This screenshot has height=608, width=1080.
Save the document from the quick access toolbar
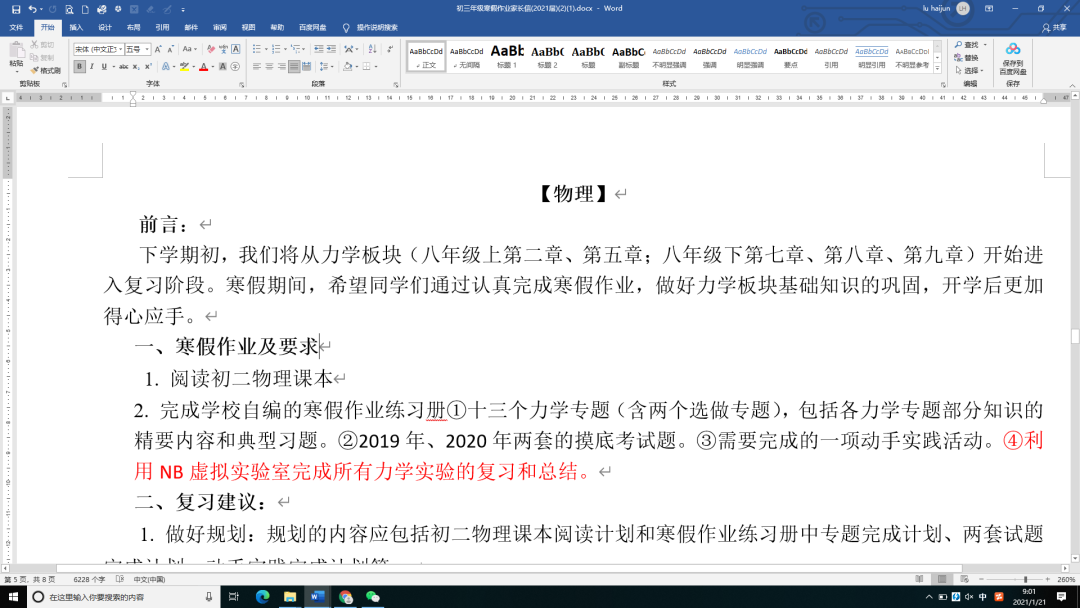click(16, 9)
